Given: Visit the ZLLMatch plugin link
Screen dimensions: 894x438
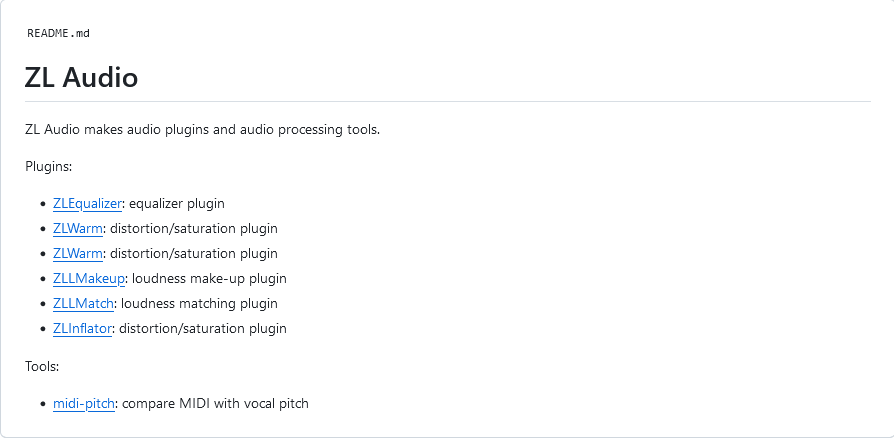Looking at the screenshot, I should (x=83, y=304).
